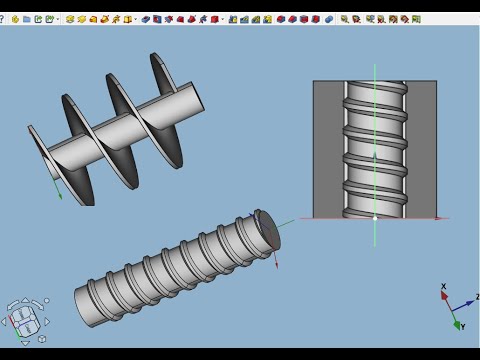Toggle all measurements visibility
Image resolution: width=480 pixels, height=360 pixels.
[x=393, y=19]
